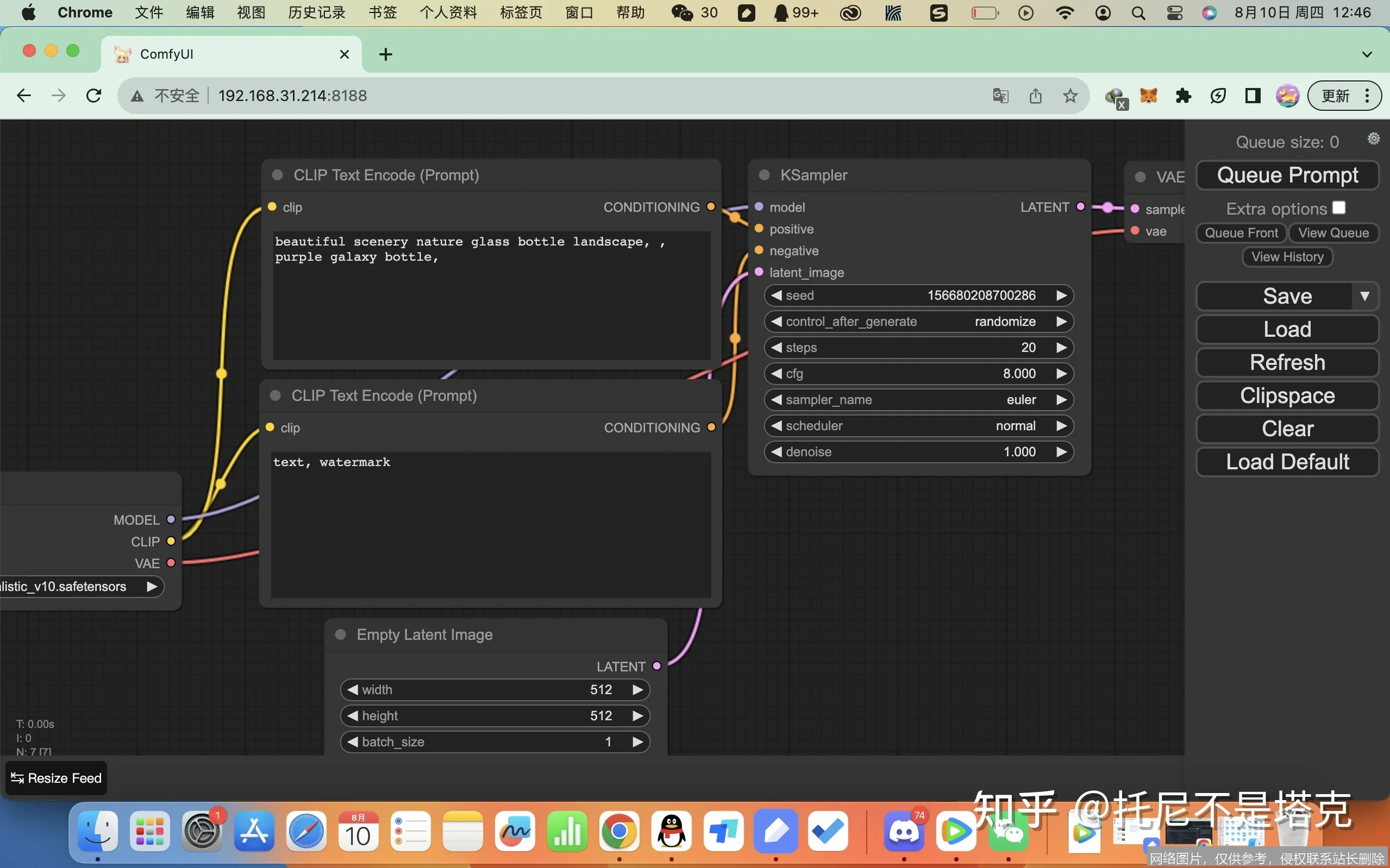Image resolution: width=1390 pixels, height=868 pixels.
Task: Click the share icon in address bar
Action: pyautogui.click(x=1035, y=95)
